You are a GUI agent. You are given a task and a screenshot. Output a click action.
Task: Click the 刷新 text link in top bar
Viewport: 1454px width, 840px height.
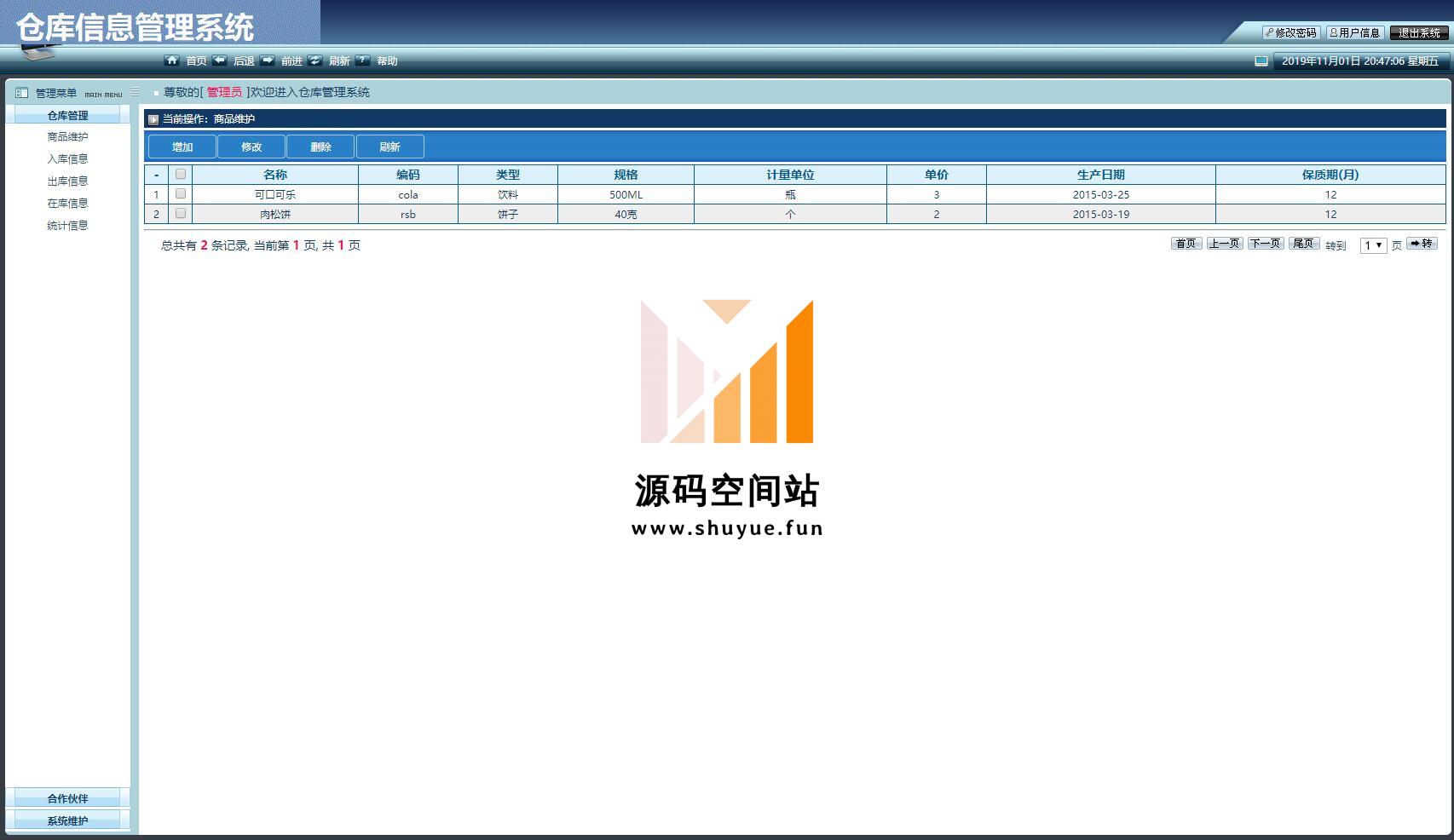pyautogui.click(x=340, y=61)
